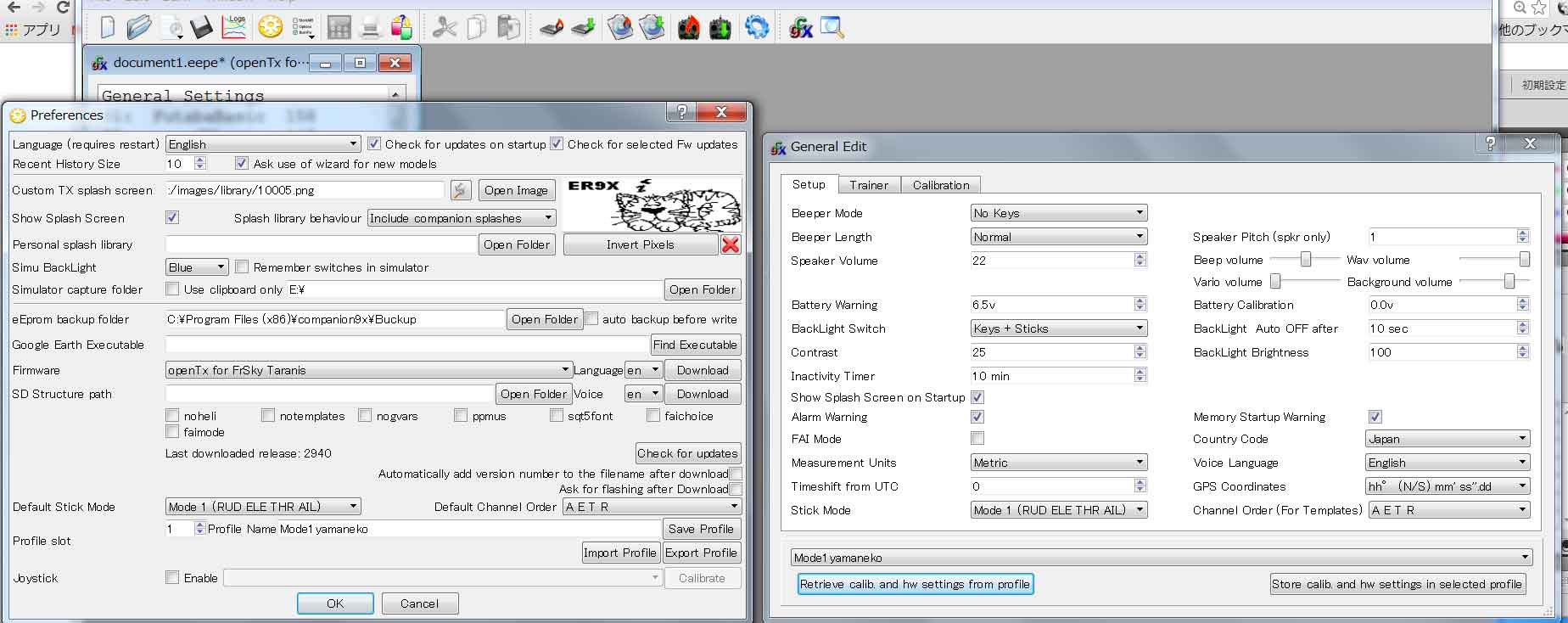The image size is (1568, 623).
Task: Open Default Stick Mode dropdown in Preferences
Action: pyautogui.click(x=263, y=507)
